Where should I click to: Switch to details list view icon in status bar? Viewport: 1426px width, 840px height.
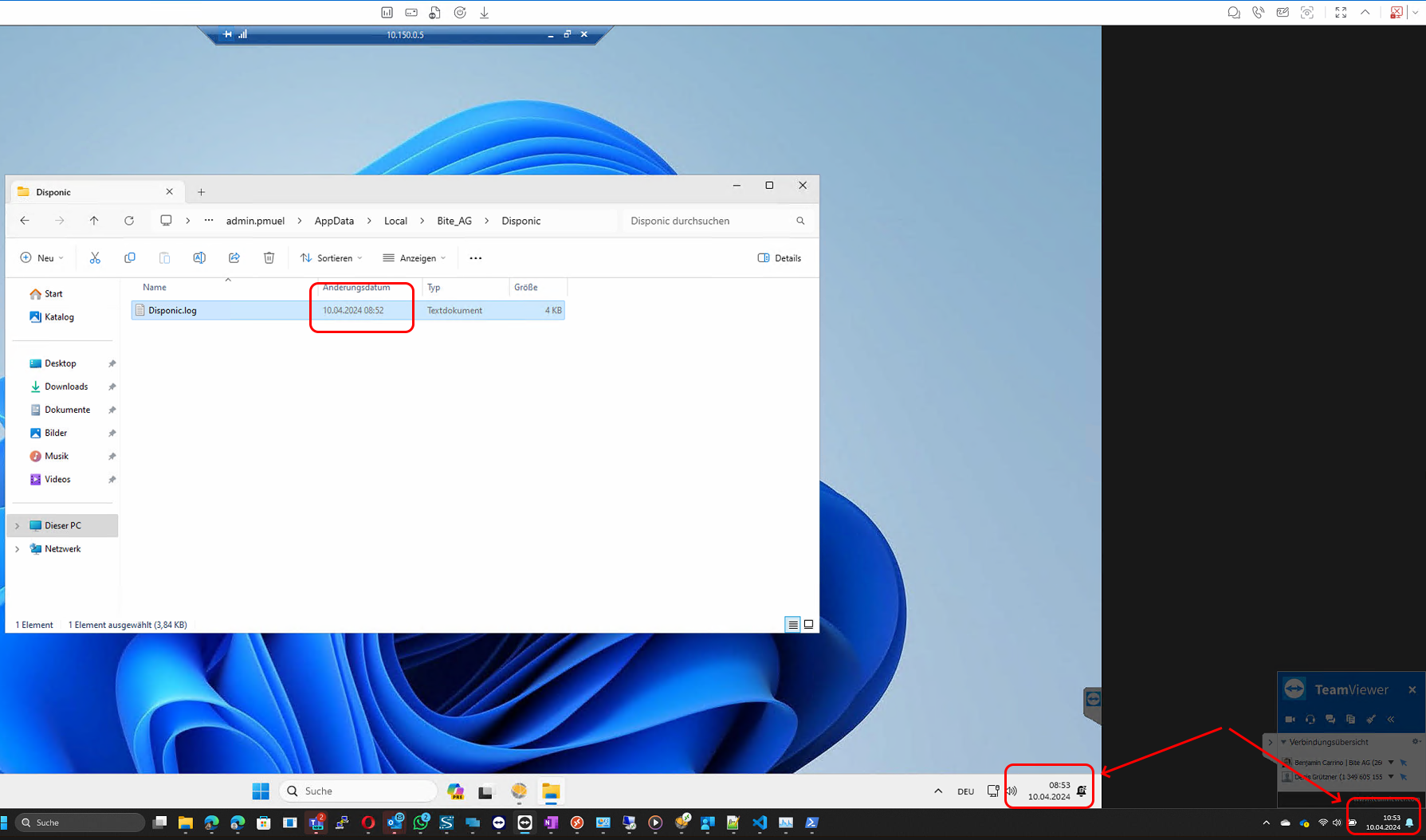point(792,624)
